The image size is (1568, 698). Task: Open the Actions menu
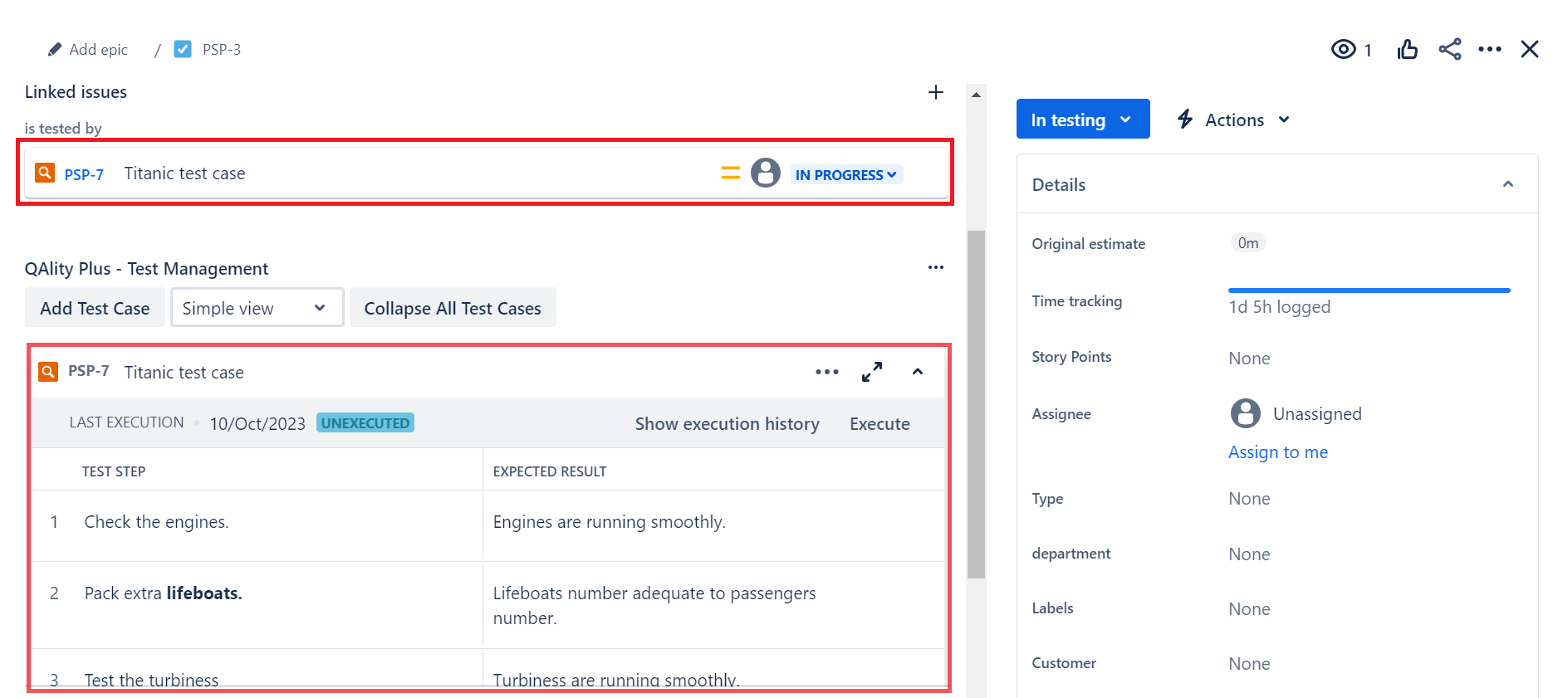tap(1234, 120)
